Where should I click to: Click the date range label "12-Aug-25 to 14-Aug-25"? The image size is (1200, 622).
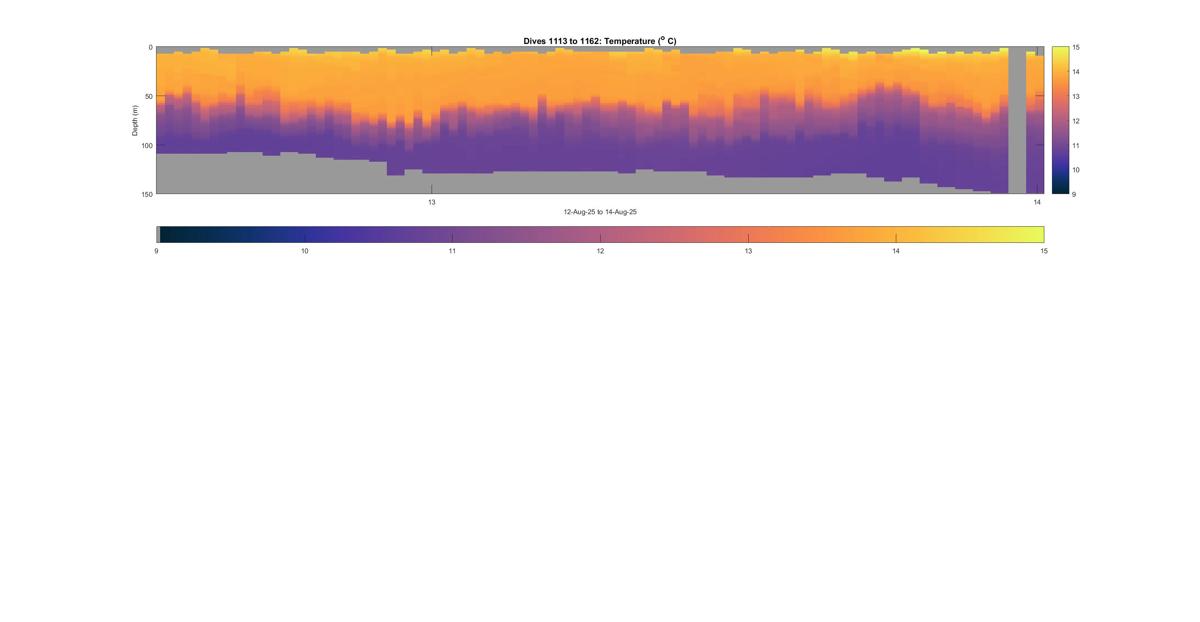coord(600,212)
